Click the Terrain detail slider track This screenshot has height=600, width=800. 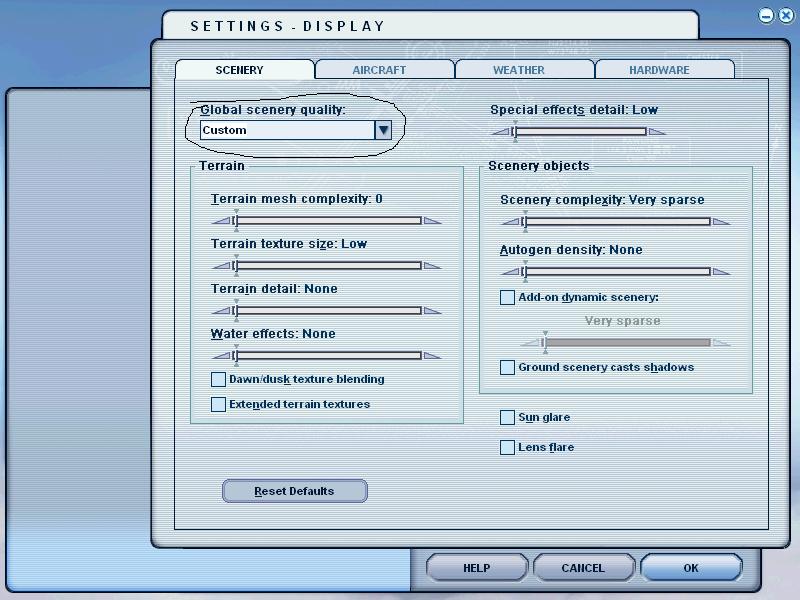click(328, 310)
